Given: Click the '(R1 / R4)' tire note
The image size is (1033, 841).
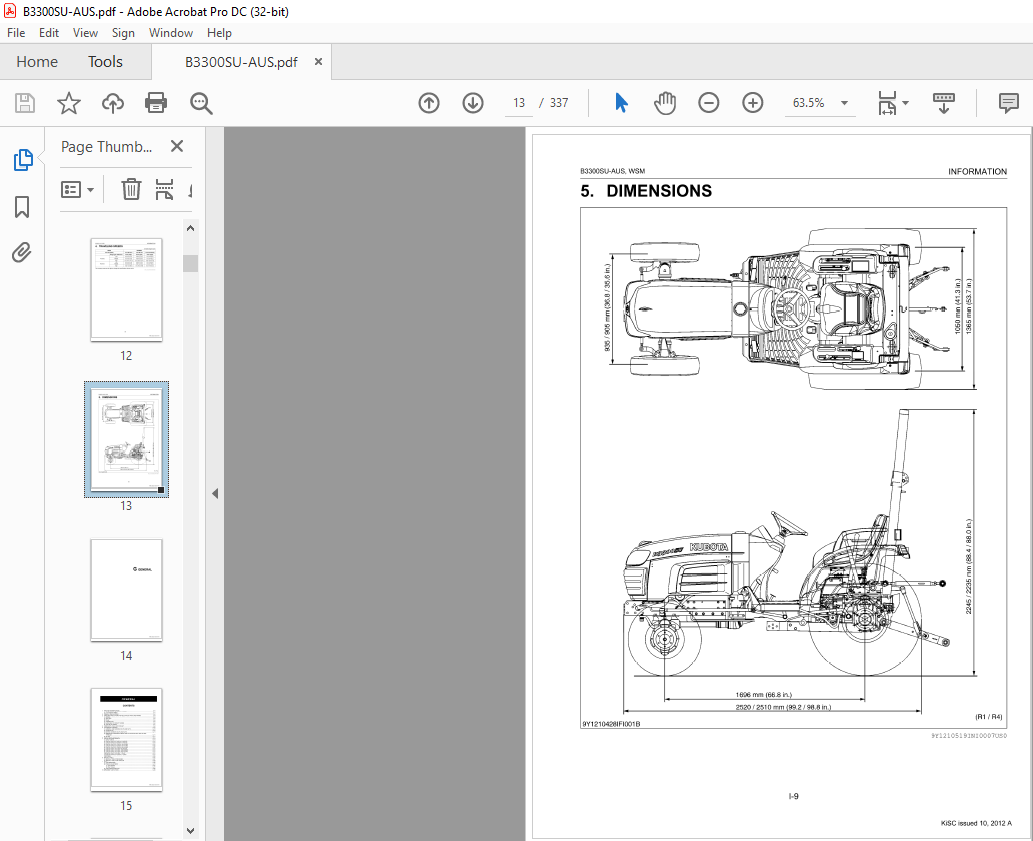Looking at the screenshot, I should pyautogui.click(x=989, y=717).
